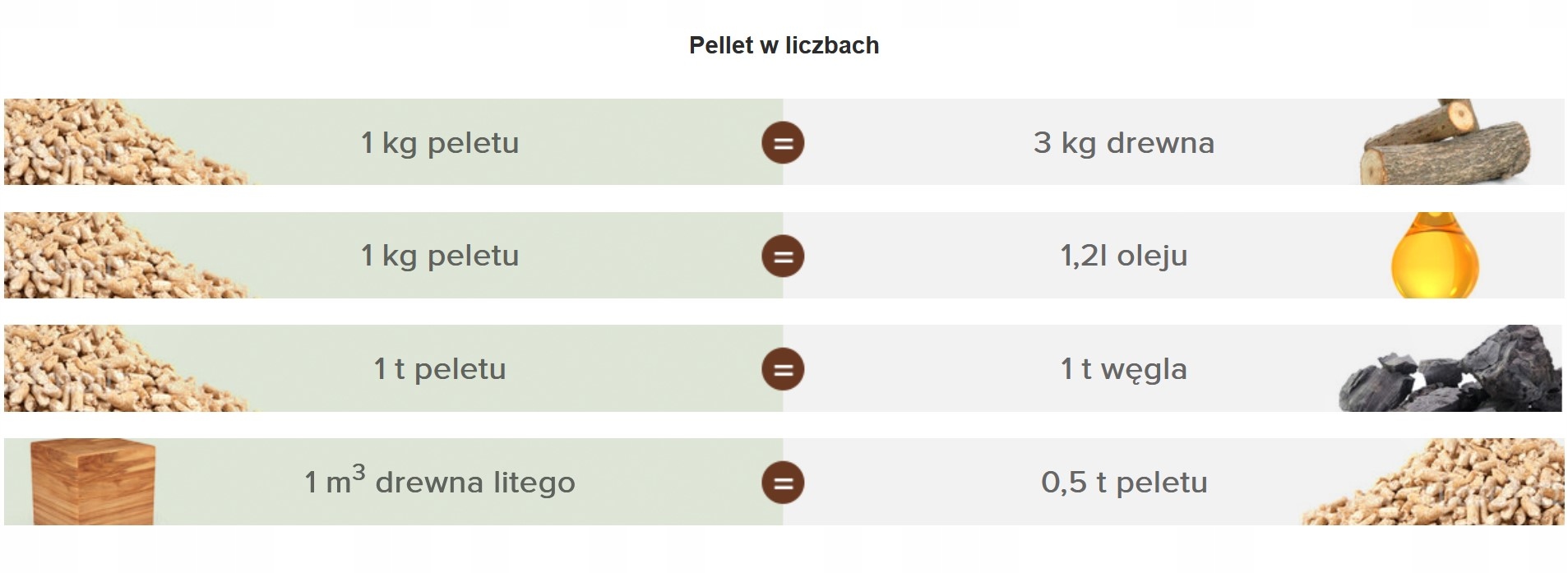This screenshot has height=573, width=1568.
Task: Click the equals icon in the wood row
Action: point(783,143)
